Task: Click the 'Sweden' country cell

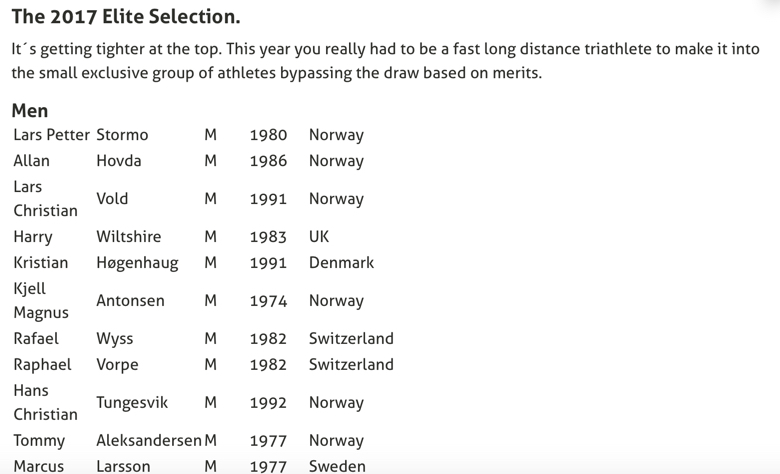Action: coord(337,466)
